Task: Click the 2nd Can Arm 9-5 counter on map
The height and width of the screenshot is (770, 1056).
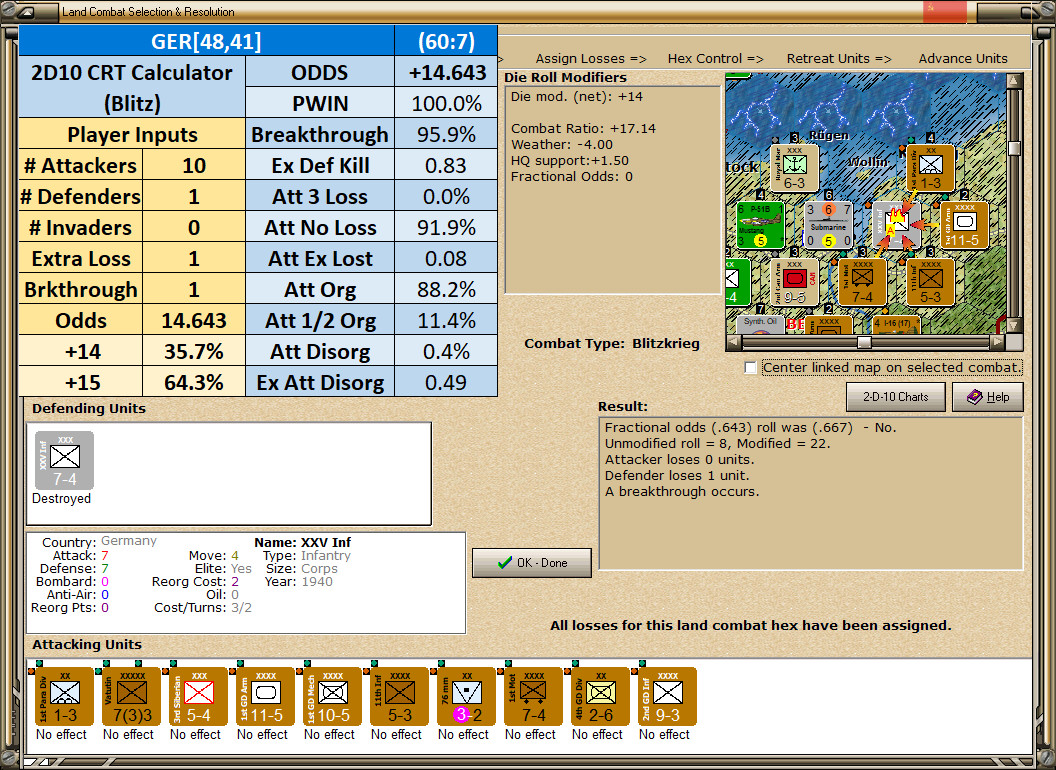Action: (x=795, y=282)
